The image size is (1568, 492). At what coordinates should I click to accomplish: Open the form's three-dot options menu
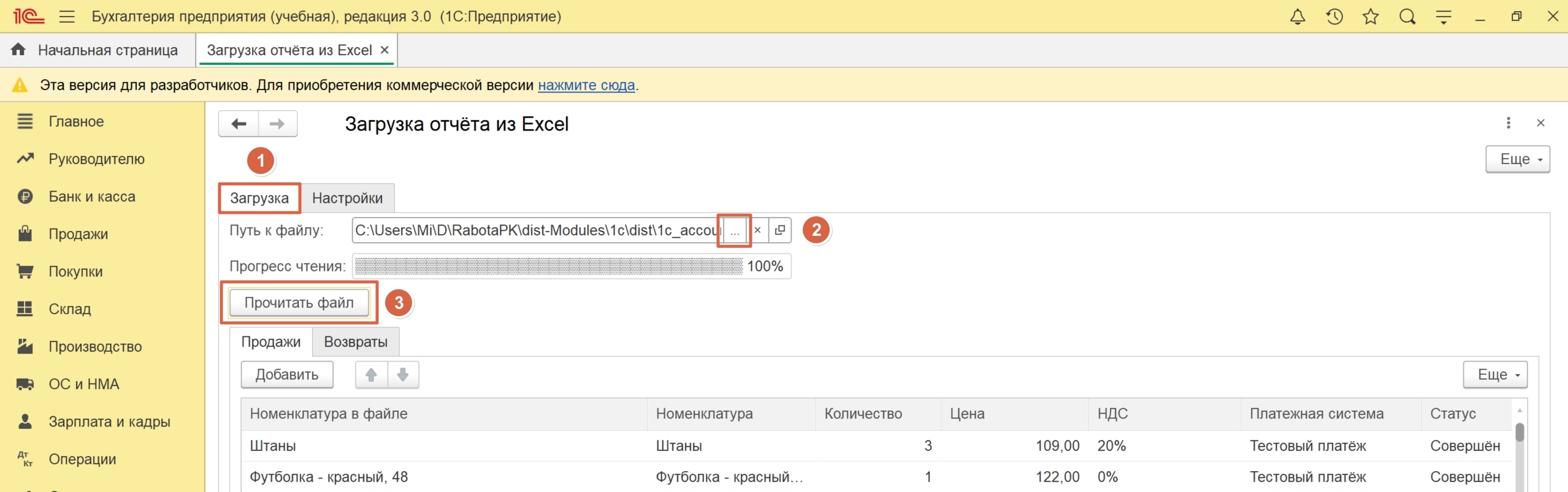[x=1508, y=123]
